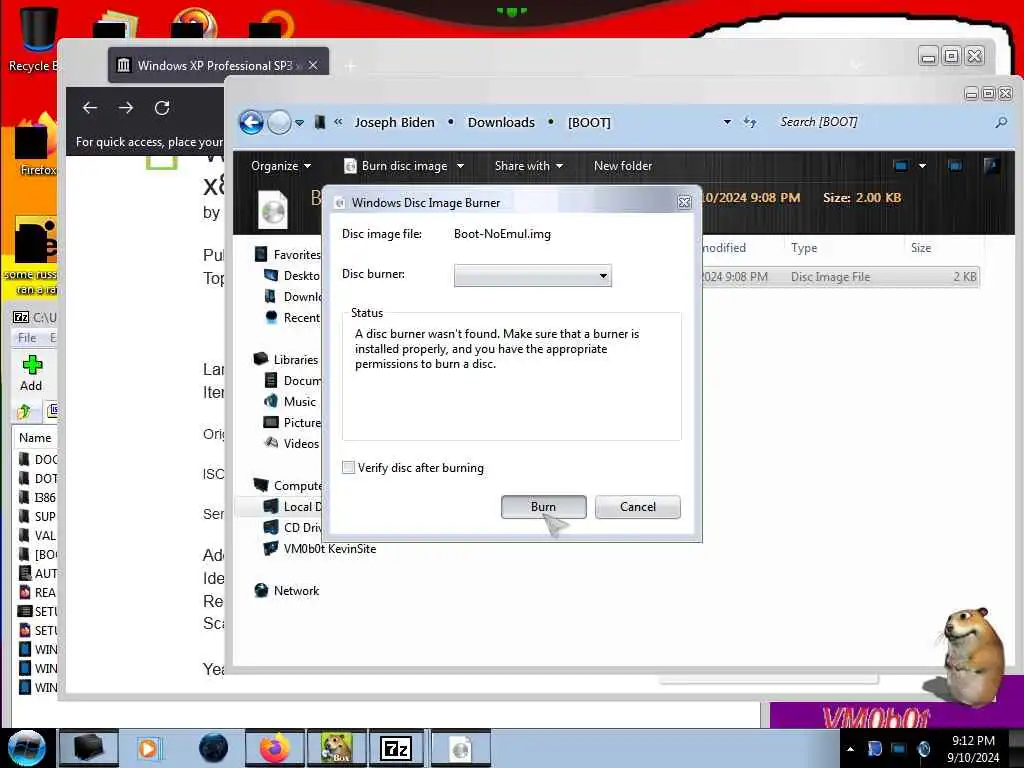
Task: Open media player taskbar icon
Action: [148, 748]
